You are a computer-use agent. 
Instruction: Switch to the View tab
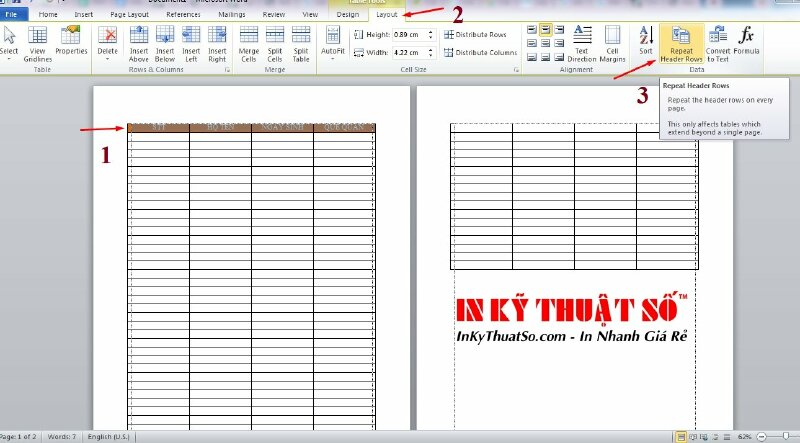coord(310,14)
